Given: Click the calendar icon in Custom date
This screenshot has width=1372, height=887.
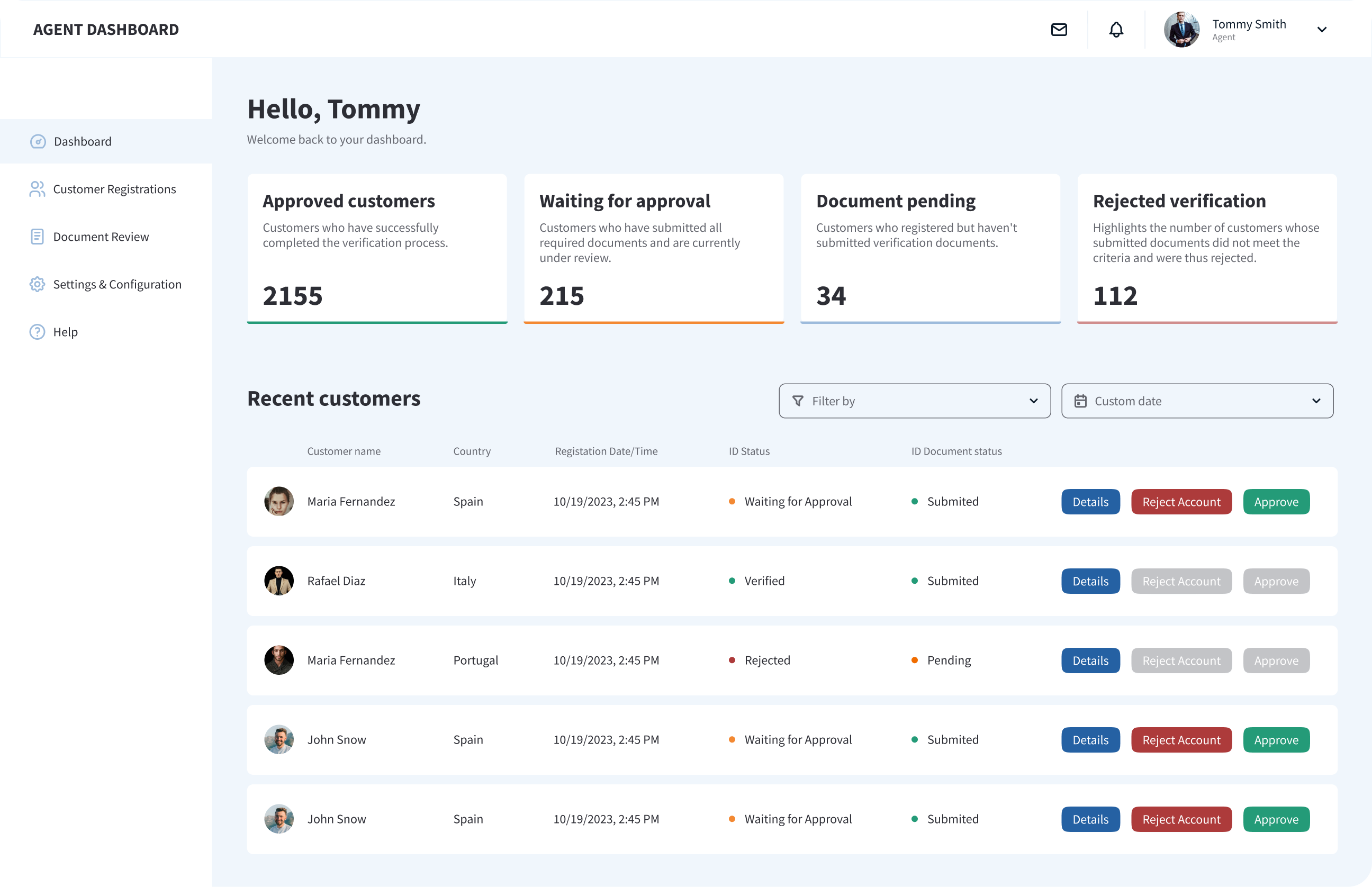Looking at the screenshot, I should click(1080, 401).
